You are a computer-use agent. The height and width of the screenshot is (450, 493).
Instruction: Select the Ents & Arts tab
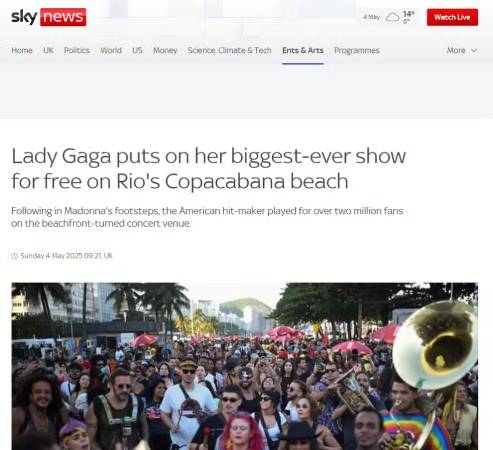click(x=303, y=50)
